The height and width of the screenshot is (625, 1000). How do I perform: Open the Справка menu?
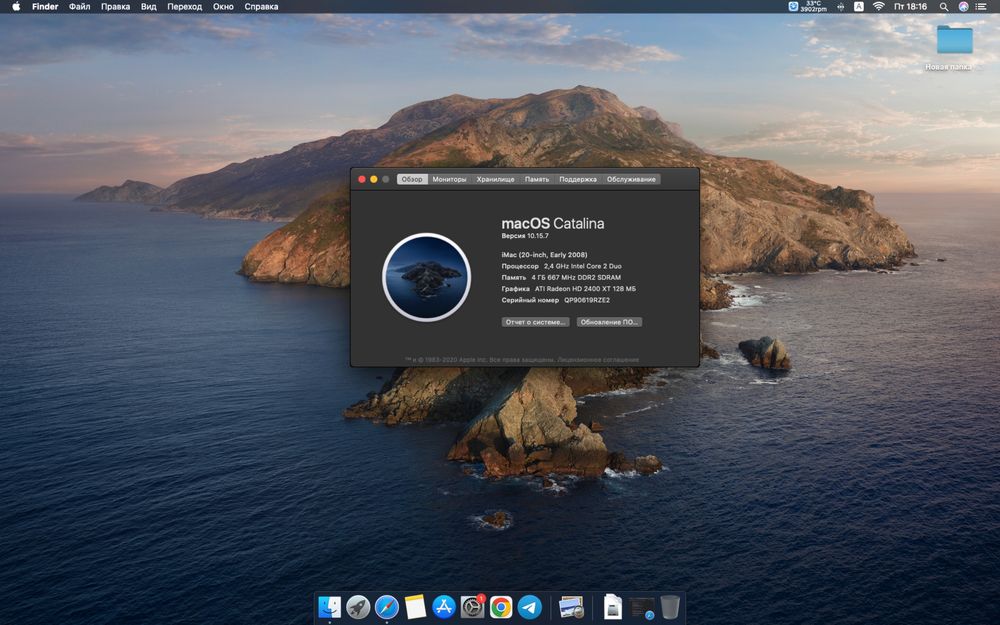coord(261,6)
